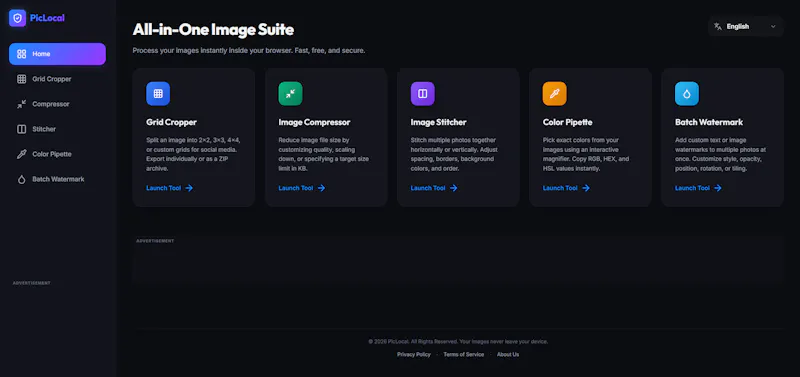
Task: Click the arrow next to Image Stitcher Launch Tool
Action: point(454,188)
